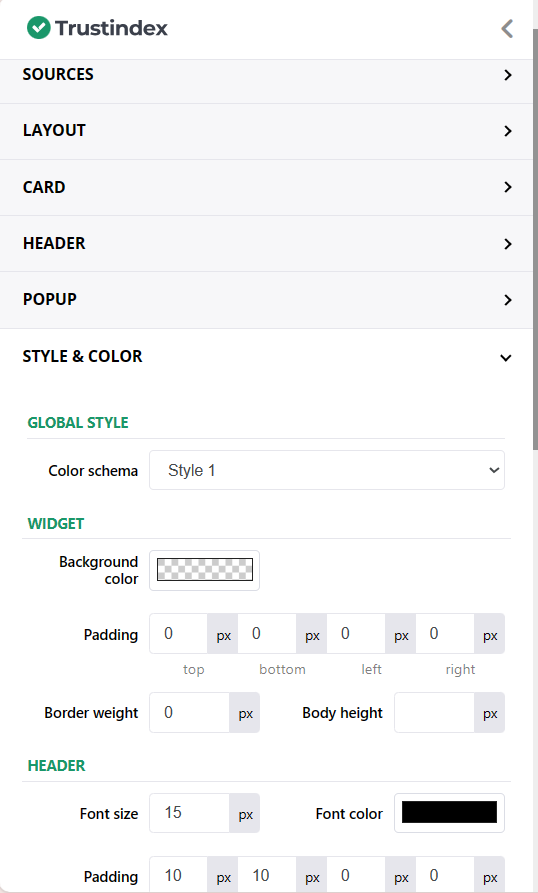This screenshot has height=893, width=538.
Task: Click the widget Padding right field
Action: pyautogui.click(x=445, y=633)
